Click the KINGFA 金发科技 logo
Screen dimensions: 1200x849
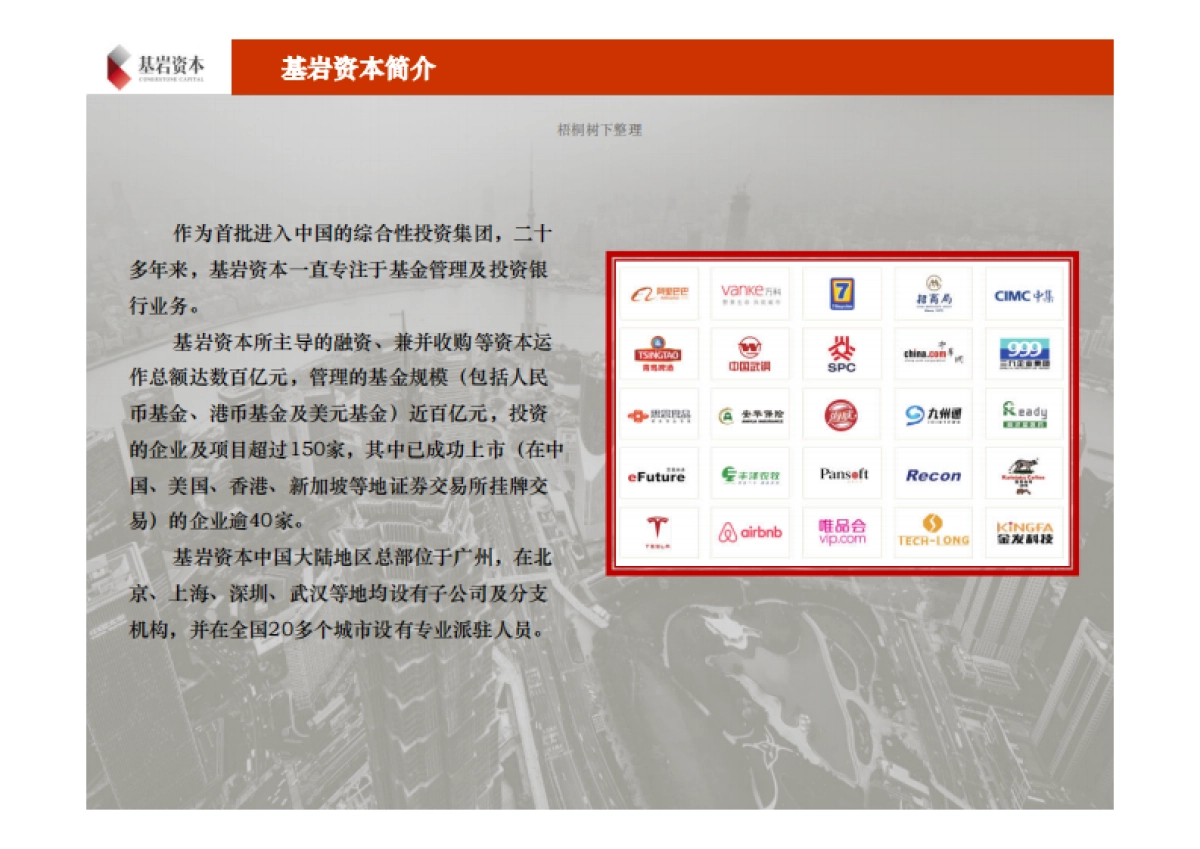point(1024,531)
